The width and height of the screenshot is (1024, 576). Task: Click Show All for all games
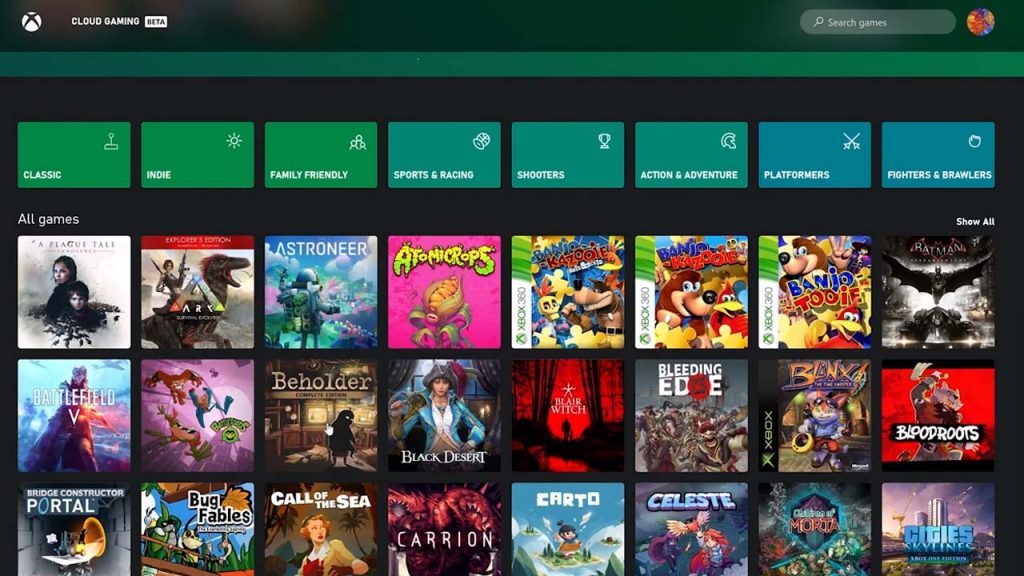pyautogui.click(x=975, y=222)
